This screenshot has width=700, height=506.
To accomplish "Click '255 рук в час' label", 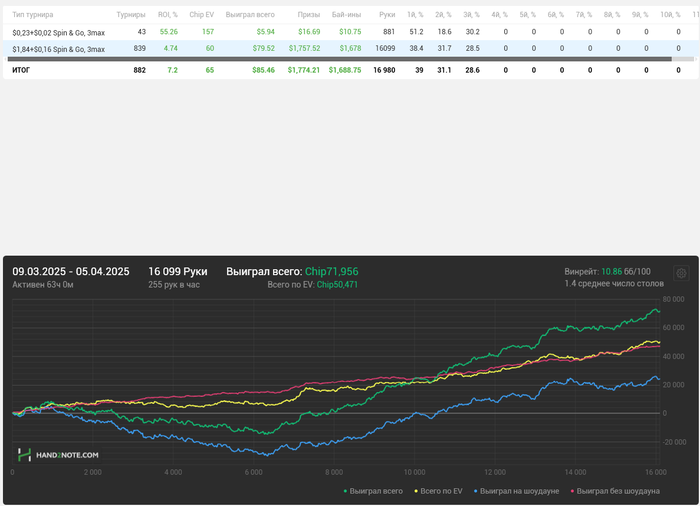I will tap(174, 285).
